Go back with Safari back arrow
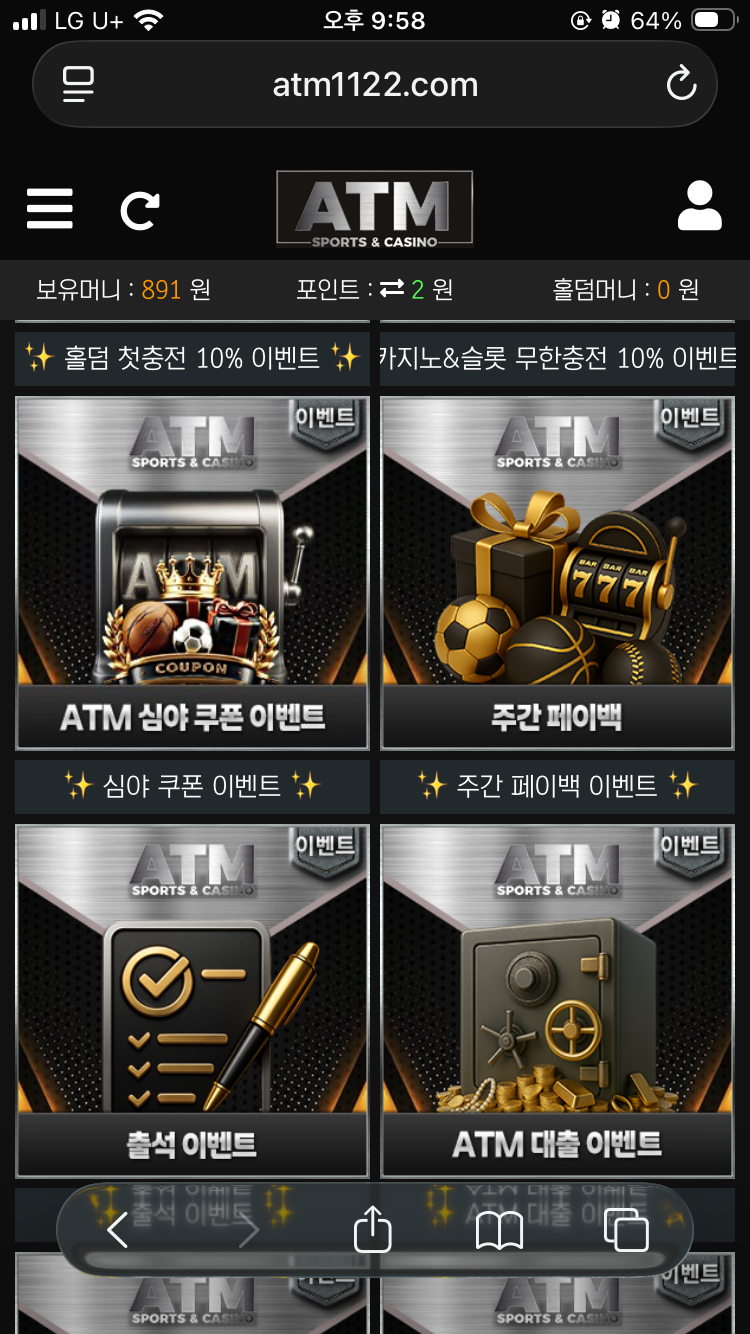This screenshot has height=1334, width=750. pos(117,1229)
